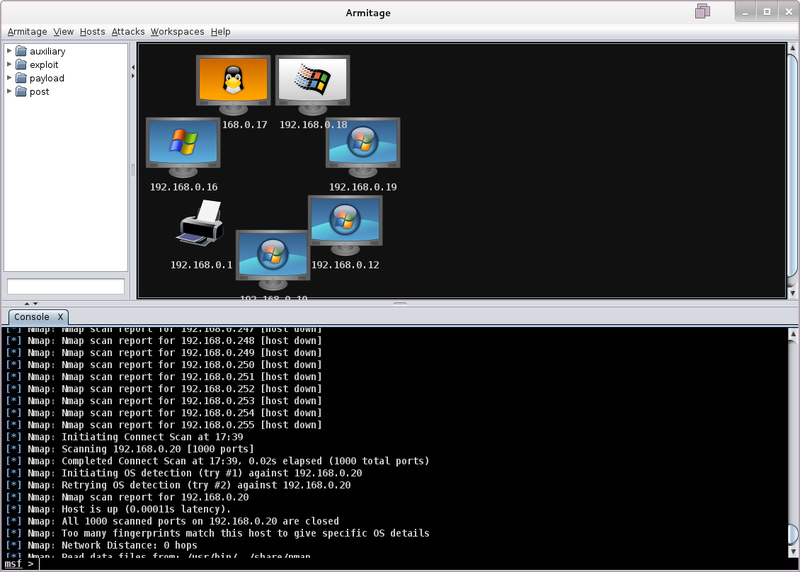Select the partially hidden bottom Windows host

tap(273, 260)
